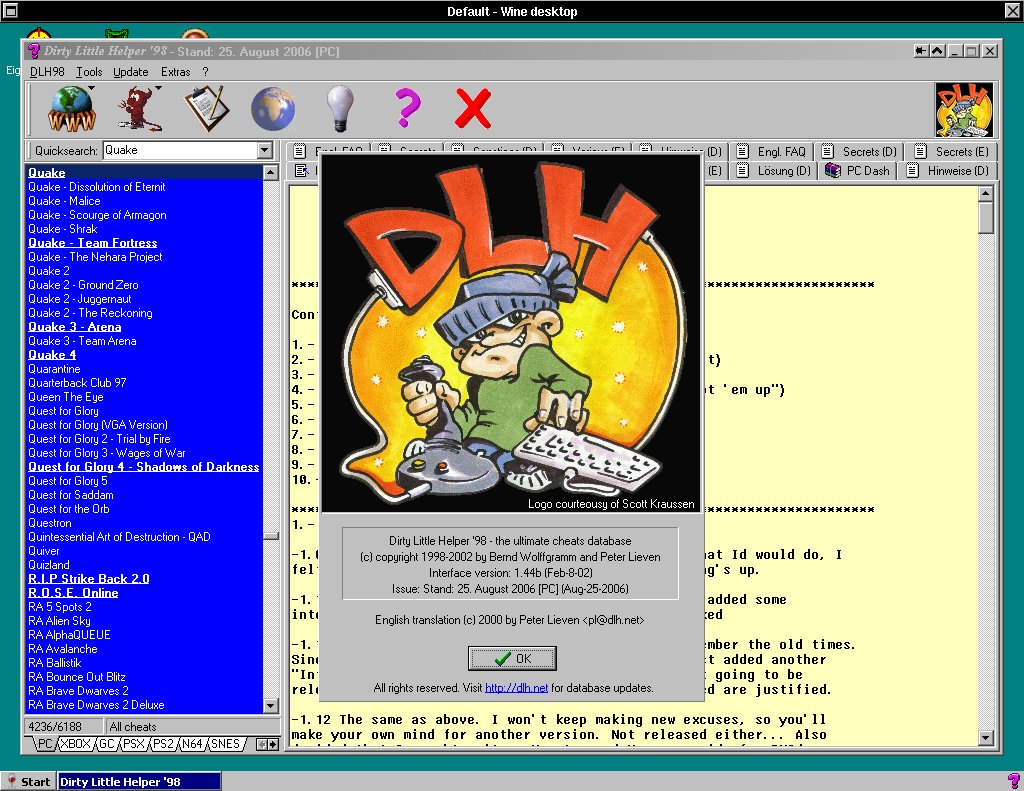Image resolution: width=1024 pixels, height=791 pixels.
Task: Click the game list scroll down arrow
Action: [270, 708]
